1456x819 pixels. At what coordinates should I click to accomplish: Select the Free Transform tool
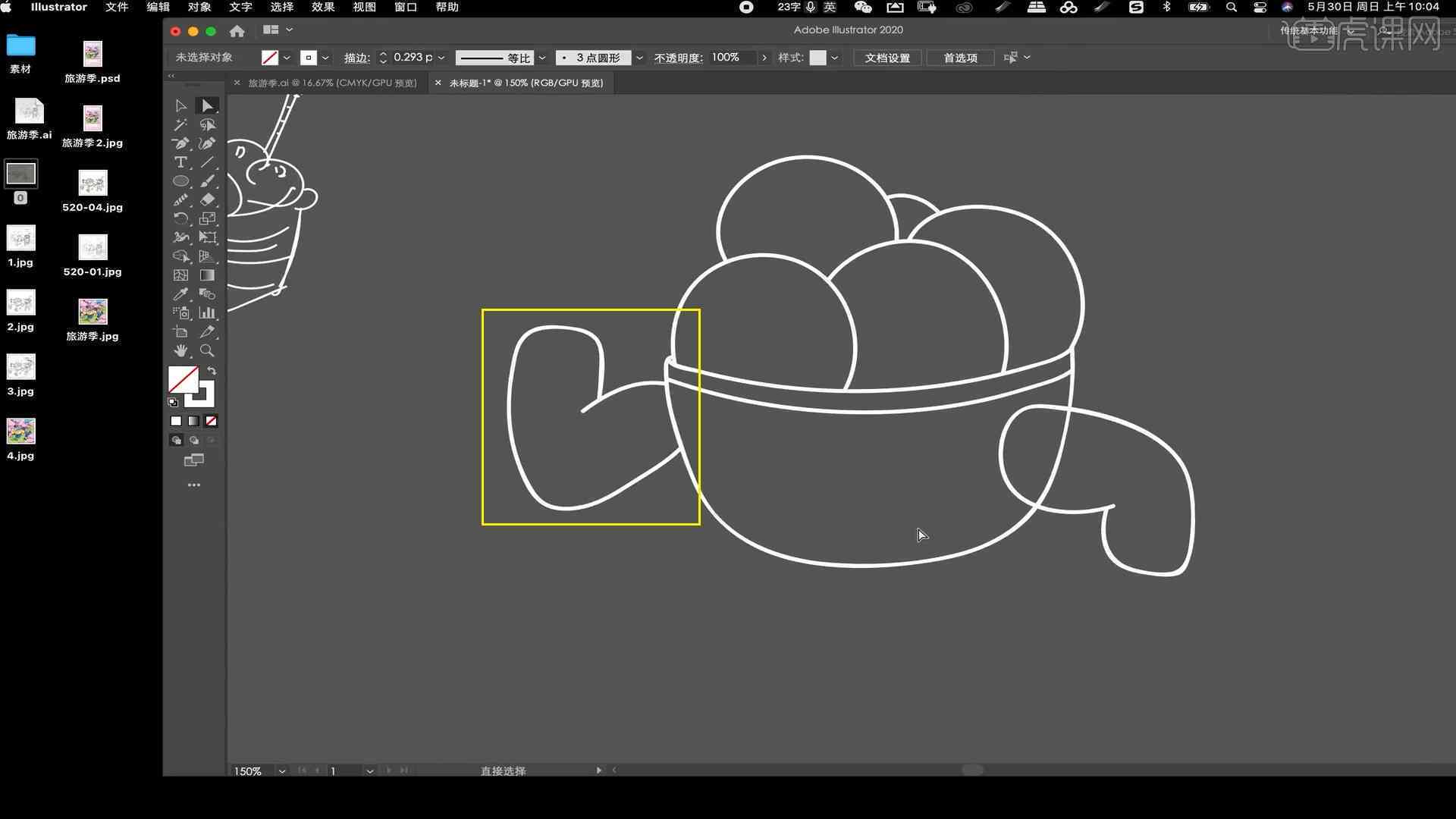207,237
